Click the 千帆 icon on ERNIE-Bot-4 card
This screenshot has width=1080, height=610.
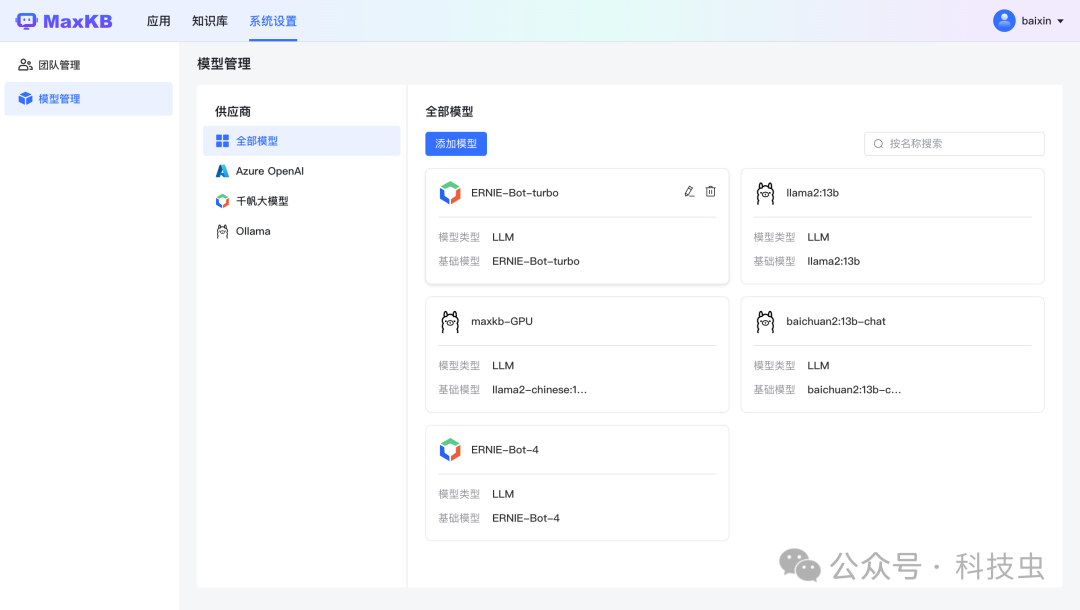pyautogui.click(x=450, y=449)
